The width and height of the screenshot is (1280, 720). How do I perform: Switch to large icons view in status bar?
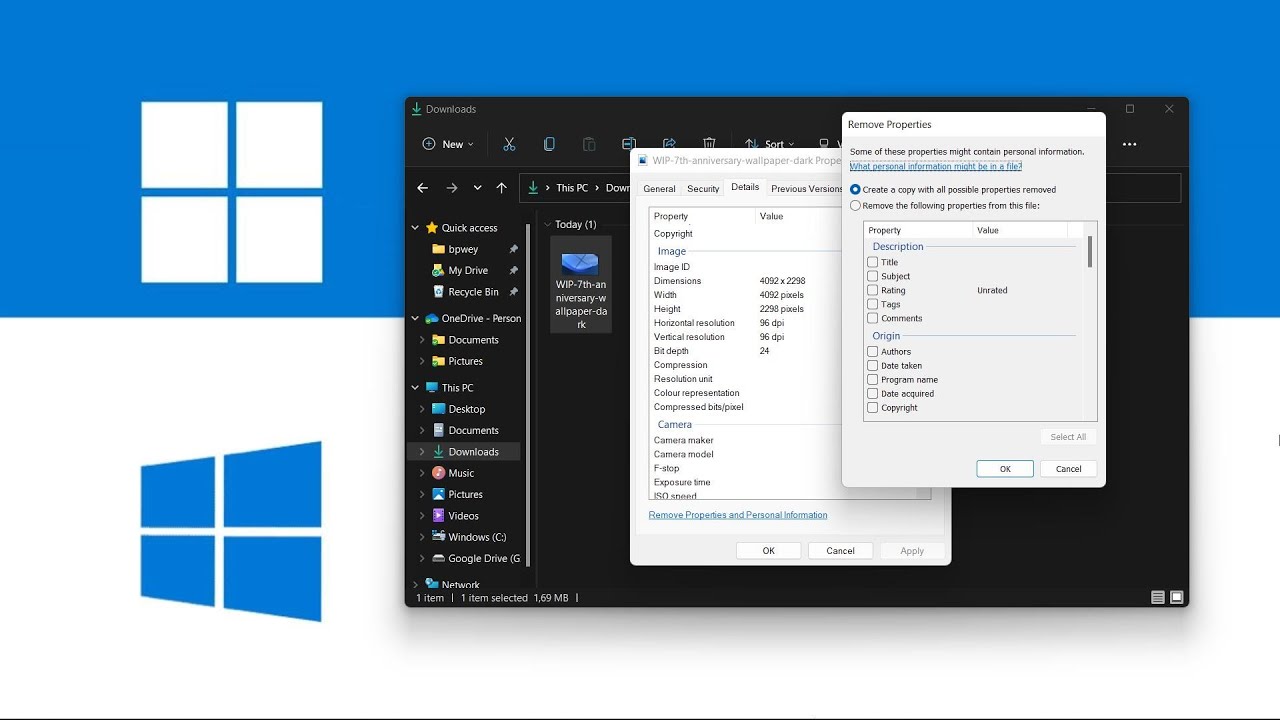coord(1177,598)
